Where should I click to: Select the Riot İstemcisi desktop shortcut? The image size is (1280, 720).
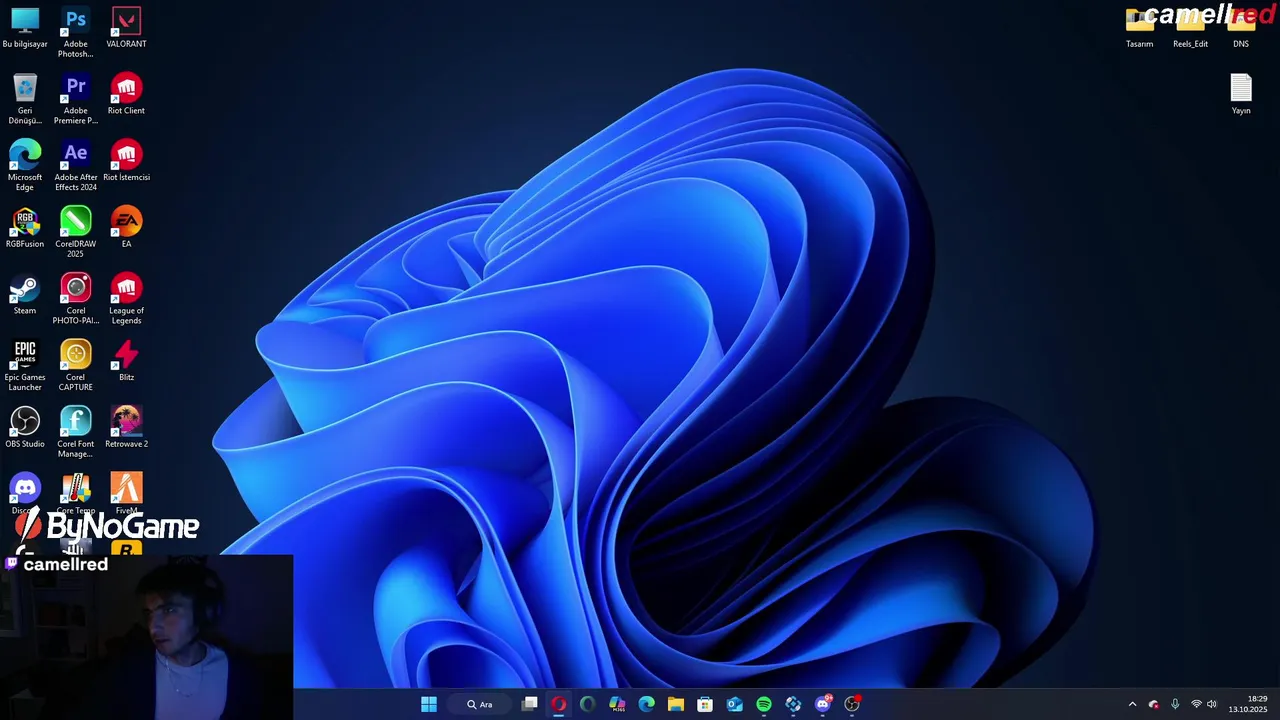pyautogui.click(x=126, y=161)
